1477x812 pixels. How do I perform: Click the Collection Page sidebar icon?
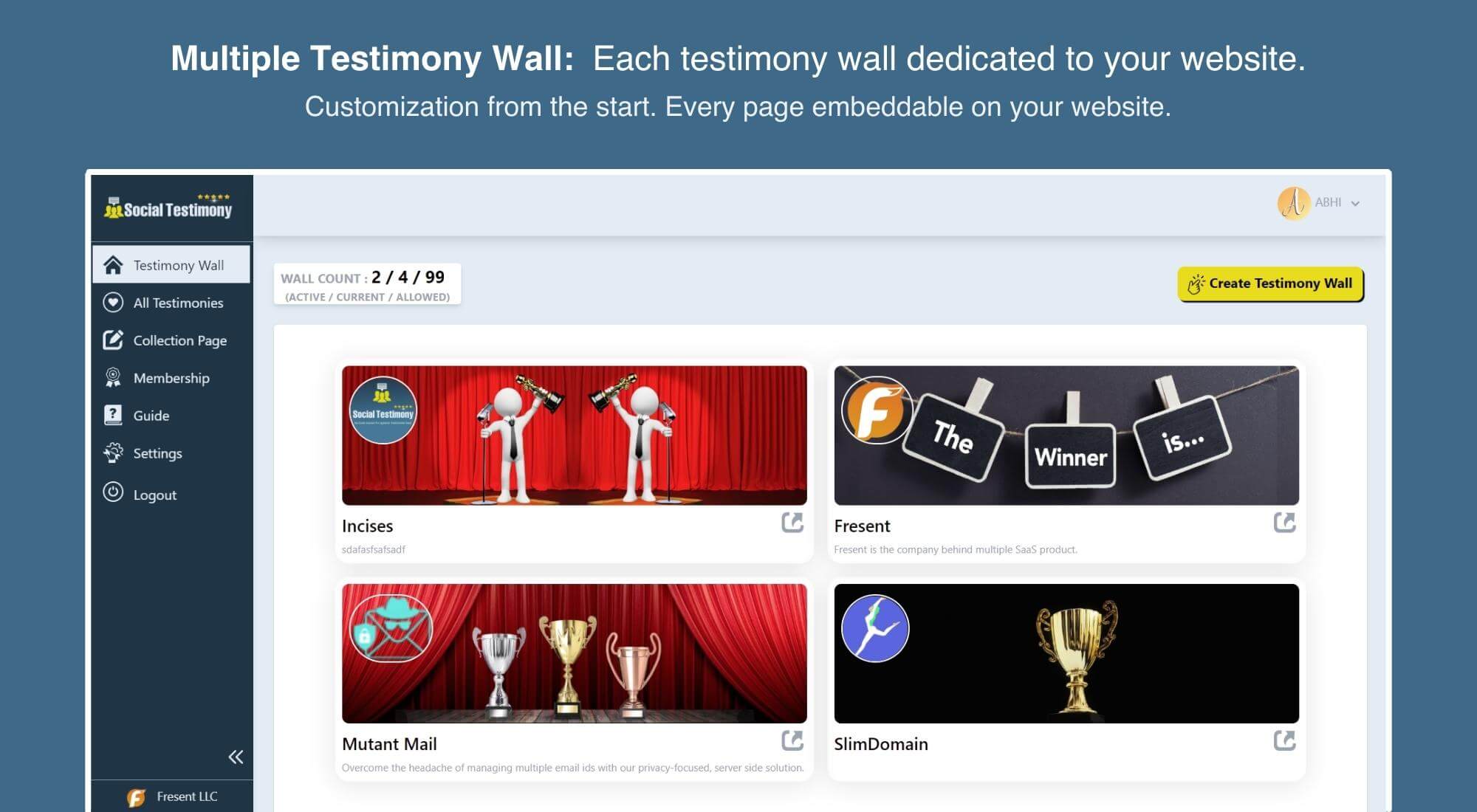coord(112,340)
